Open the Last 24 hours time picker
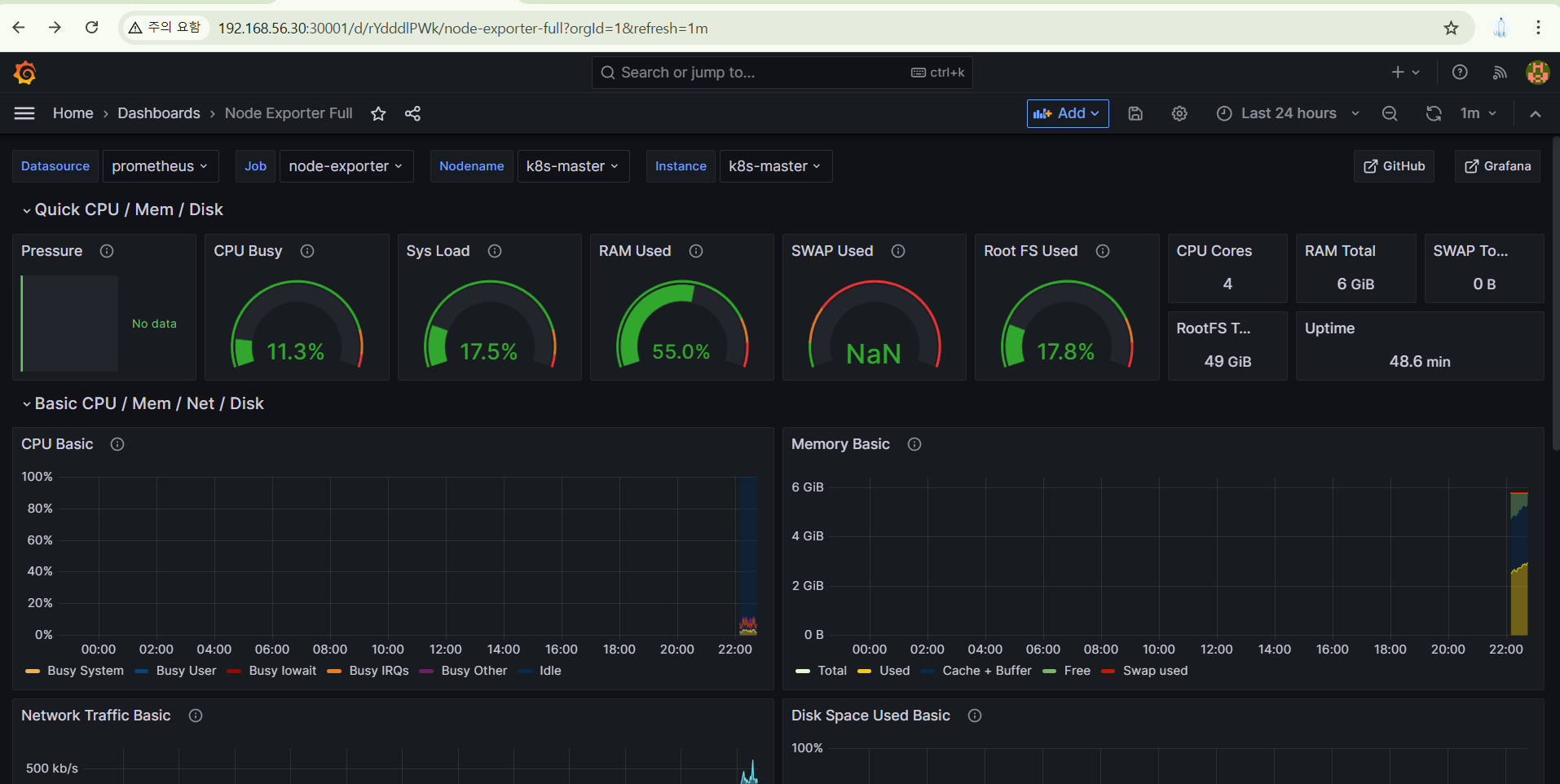This screenshot has height=784, width=1560. tap(1288, 113)
